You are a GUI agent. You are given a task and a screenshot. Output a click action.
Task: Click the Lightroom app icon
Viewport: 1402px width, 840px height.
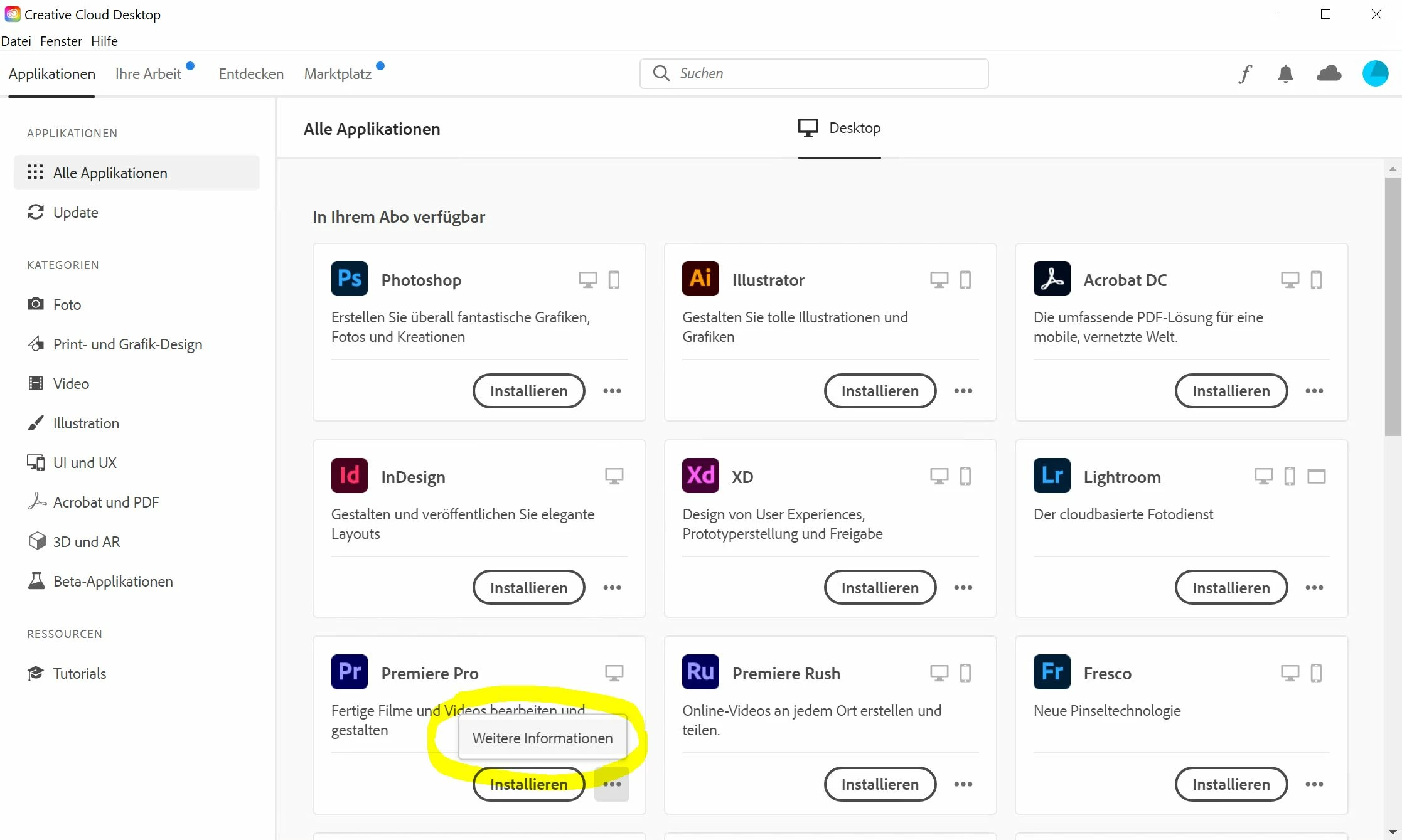[1052, 476]
